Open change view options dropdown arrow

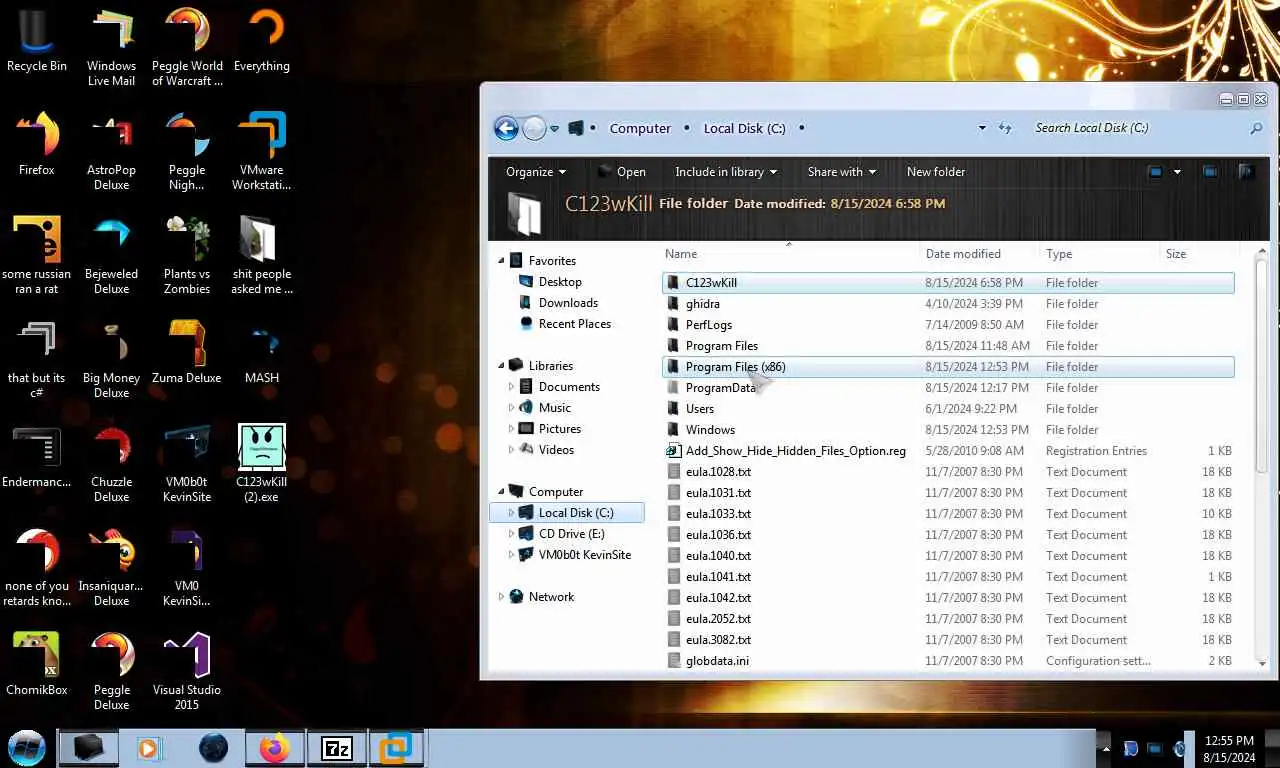pos(1177,172)
